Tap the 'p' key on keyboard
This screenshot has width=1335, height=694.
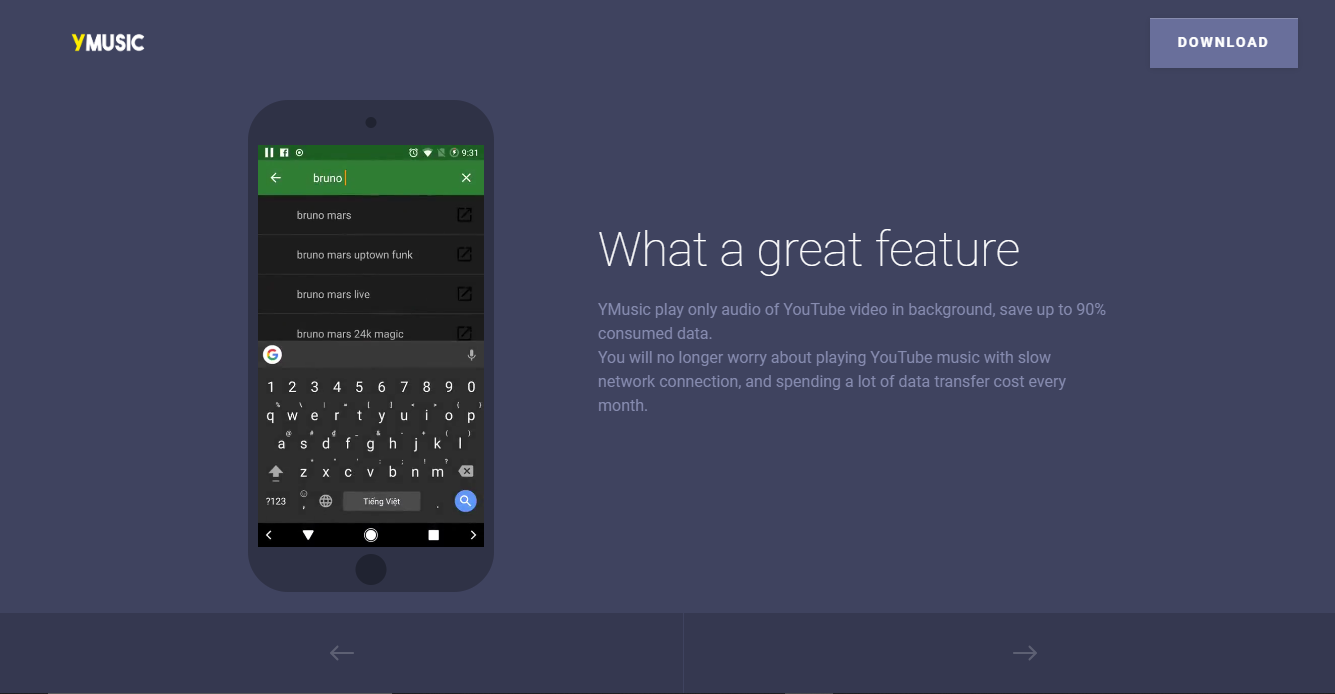click(472, 415)
